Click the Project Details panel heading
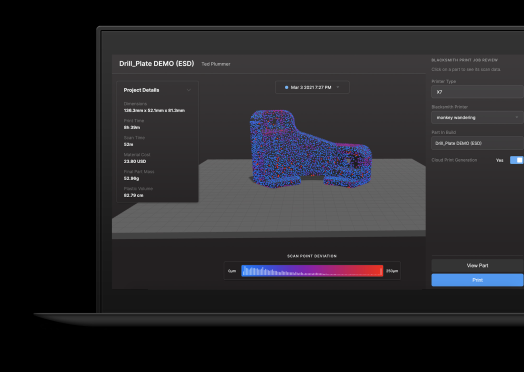 pyautogui.click(x=141, y=90)
